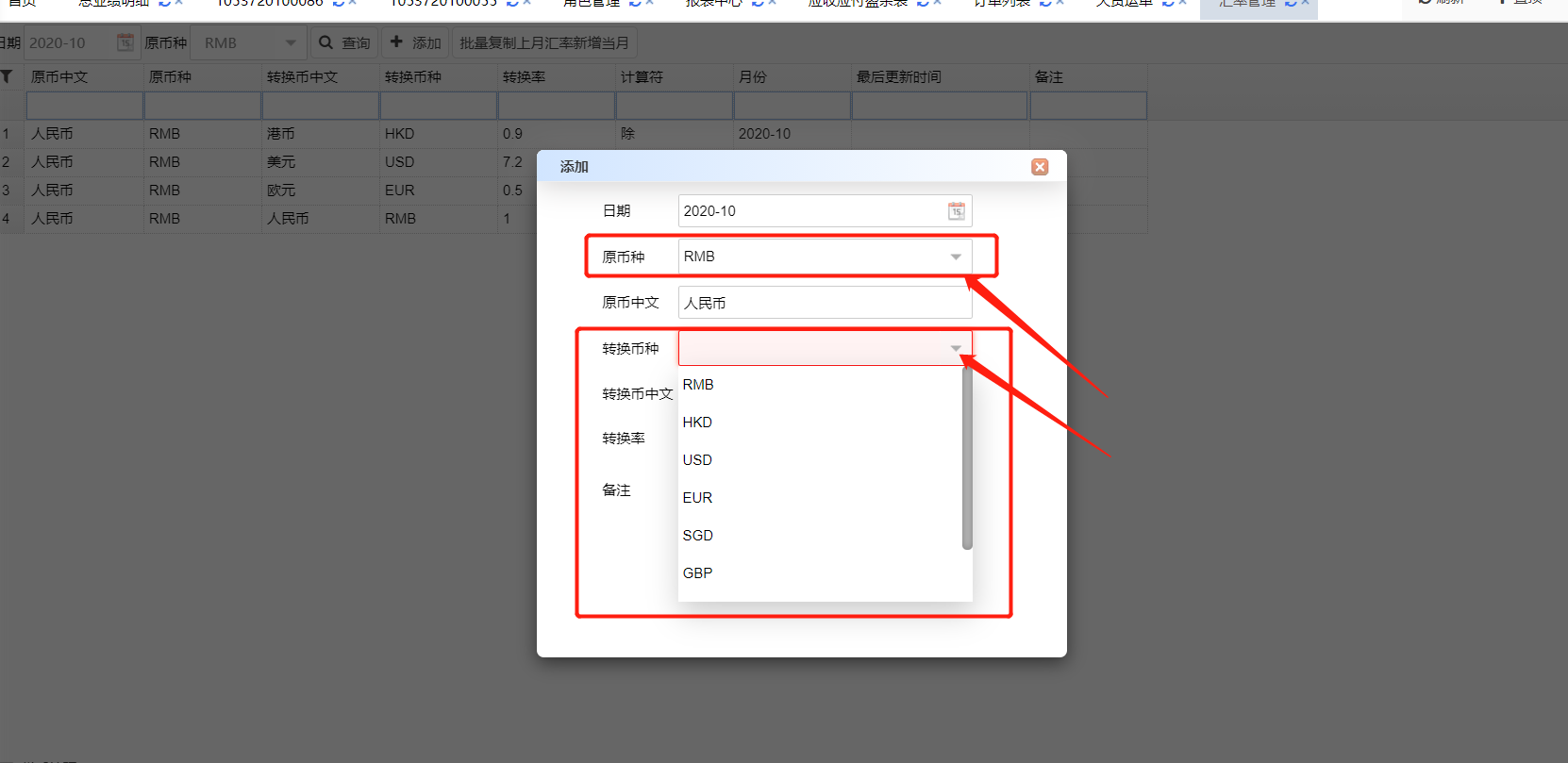Click the 查询 search button

coord(344,42)
